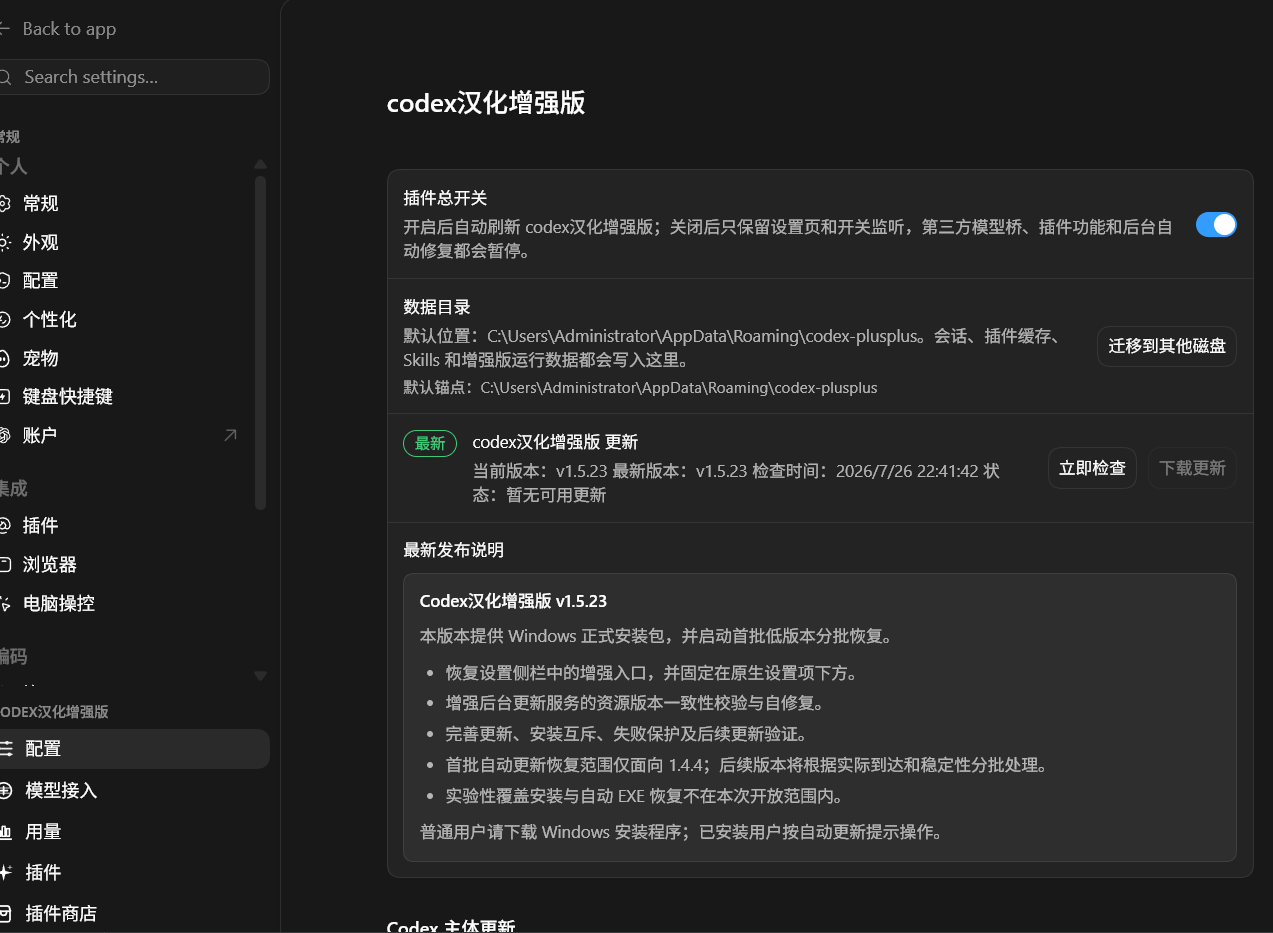Click the icon beside 宠物
1273x933 pixels.
(x=5, y=358)
